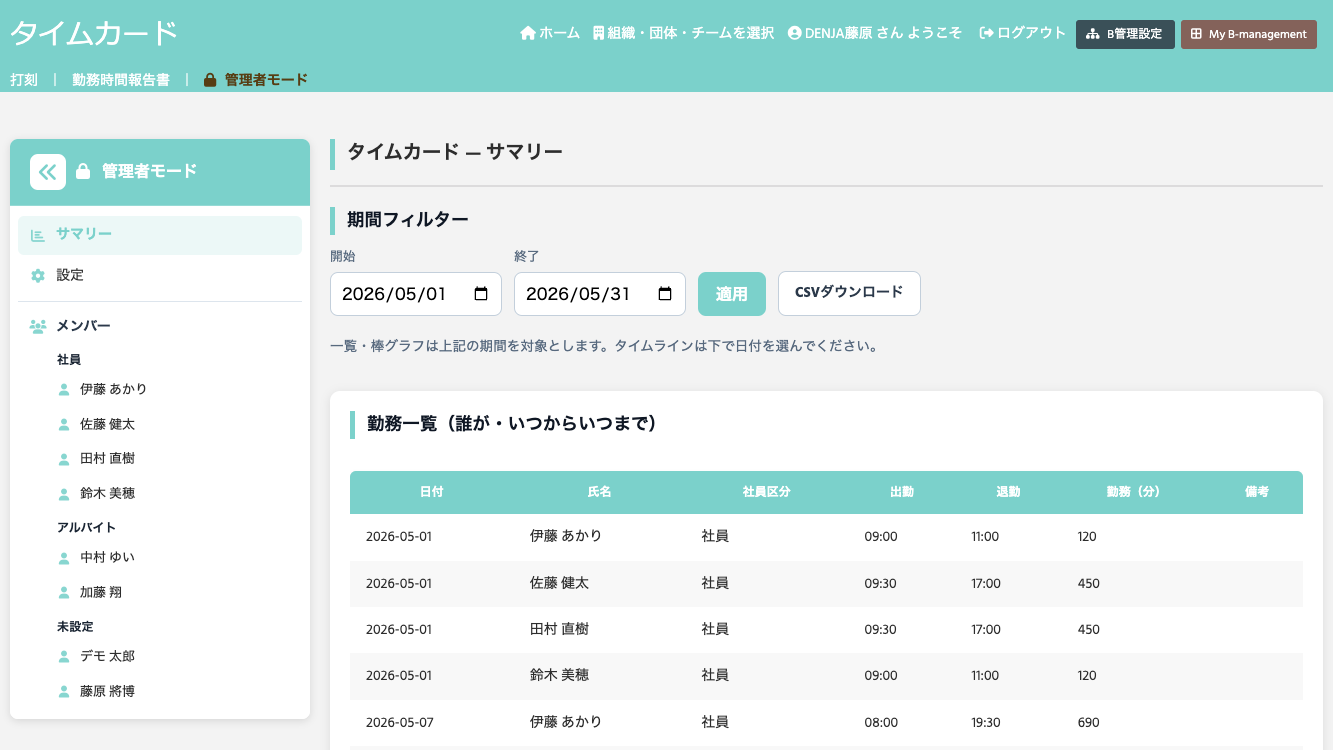Apply the period filter with 適用
This screenshot has width=1333, height=750.
point(732,294)
